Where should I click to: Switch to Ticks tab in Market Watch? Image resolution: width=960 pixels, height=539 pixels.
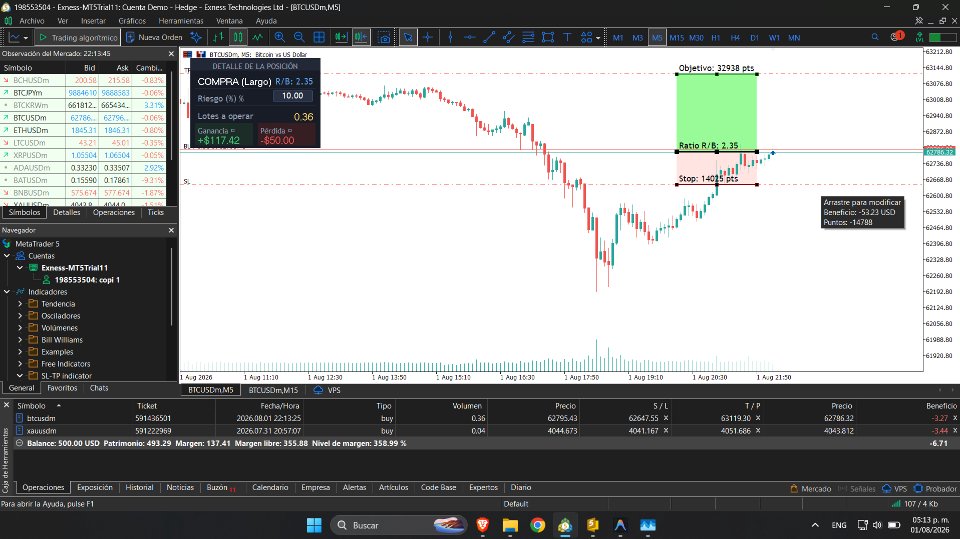click(x=156, y=213)
